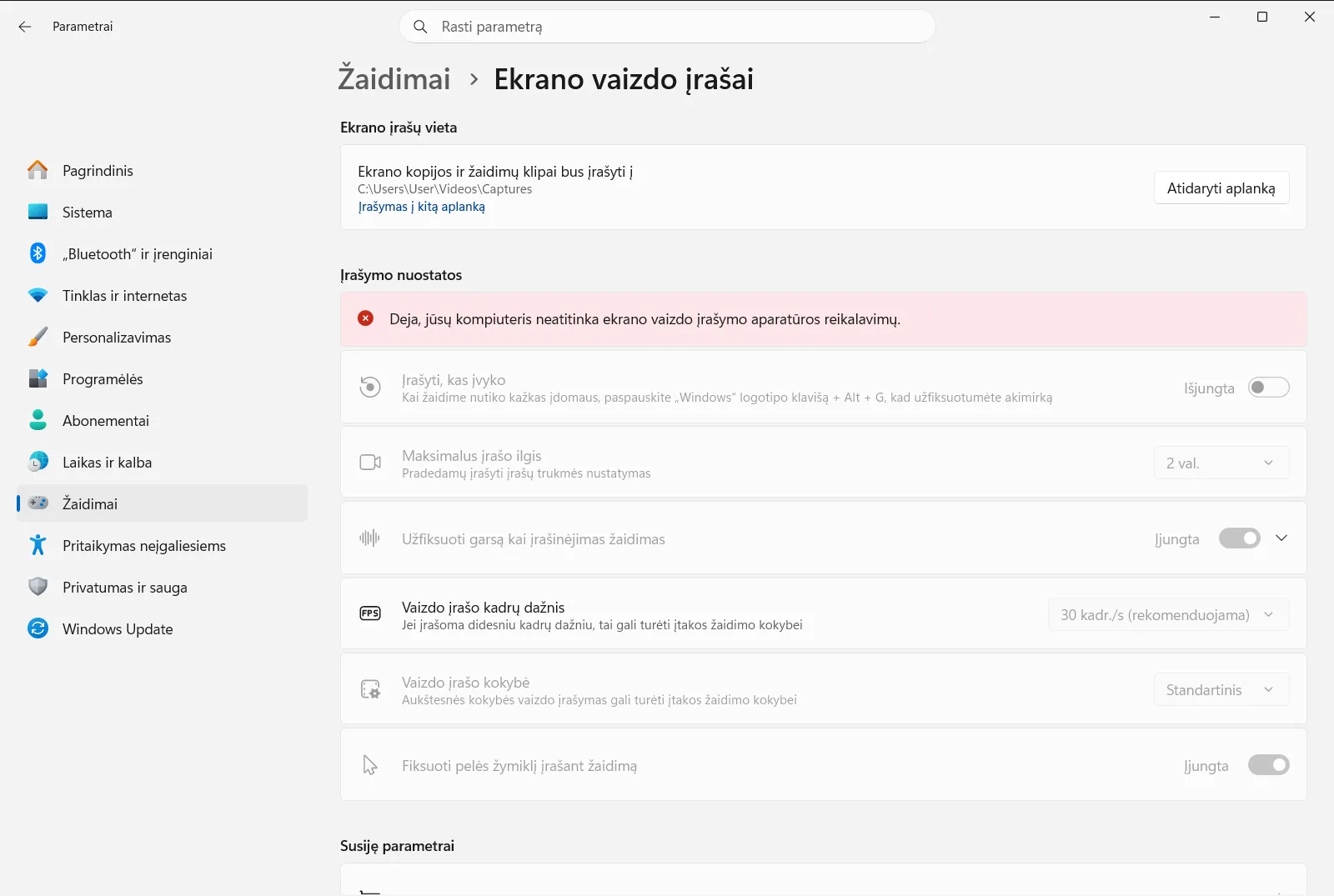Click the Abonementai person icon
The image size is (1334, 896).
[38, 420]
